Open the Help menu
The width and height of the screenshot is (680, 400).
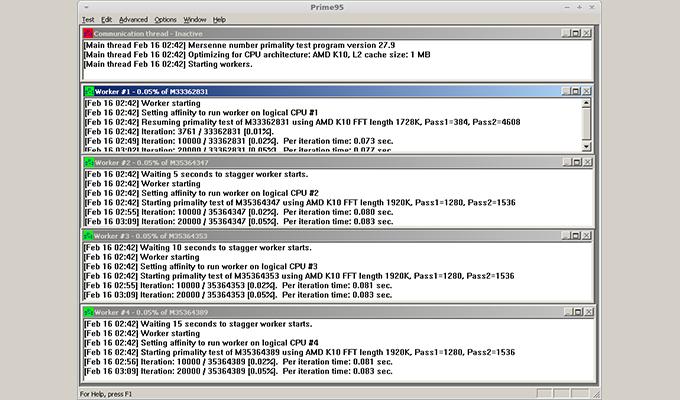click(219, 20)
